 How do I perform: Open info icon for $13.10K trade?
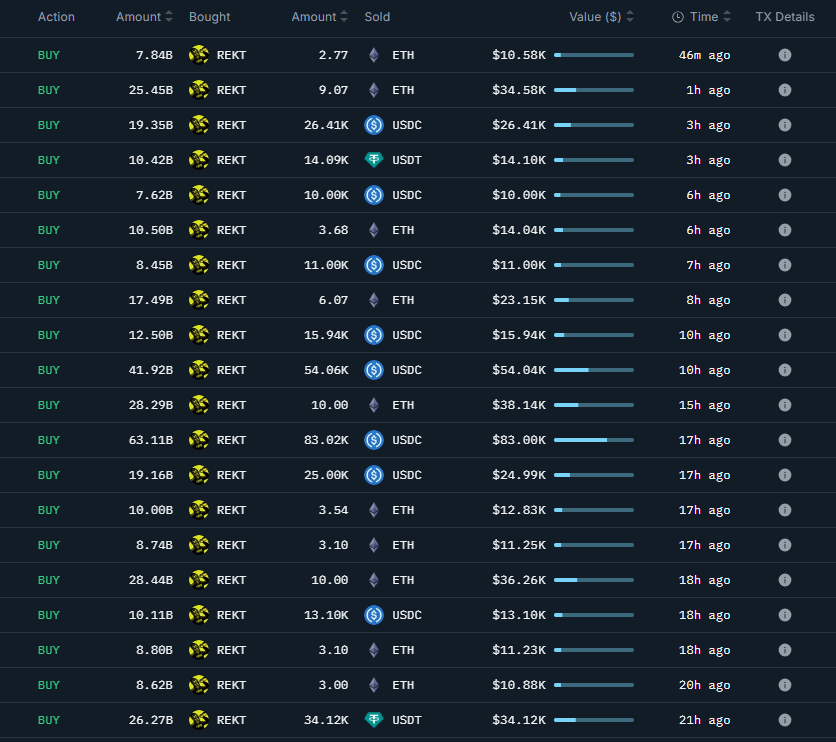point(784,615)
